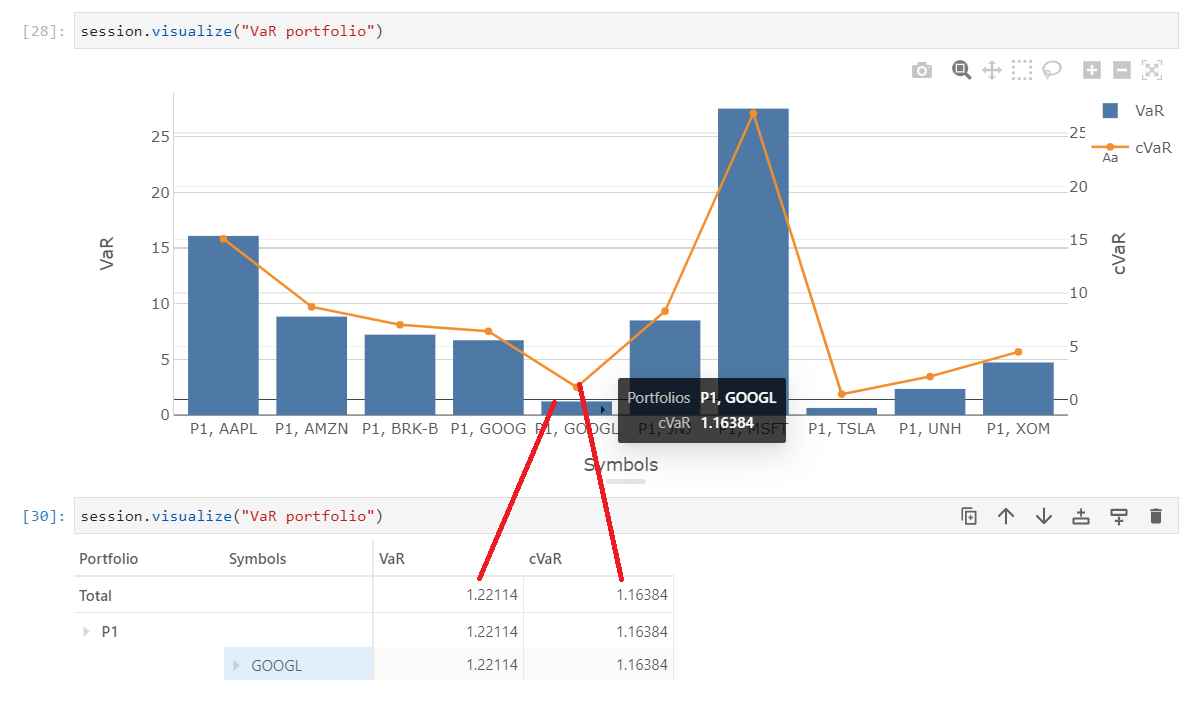Activate the zoom tool in the chart modebar
The image size is (1189, 721).
point(961,70)
